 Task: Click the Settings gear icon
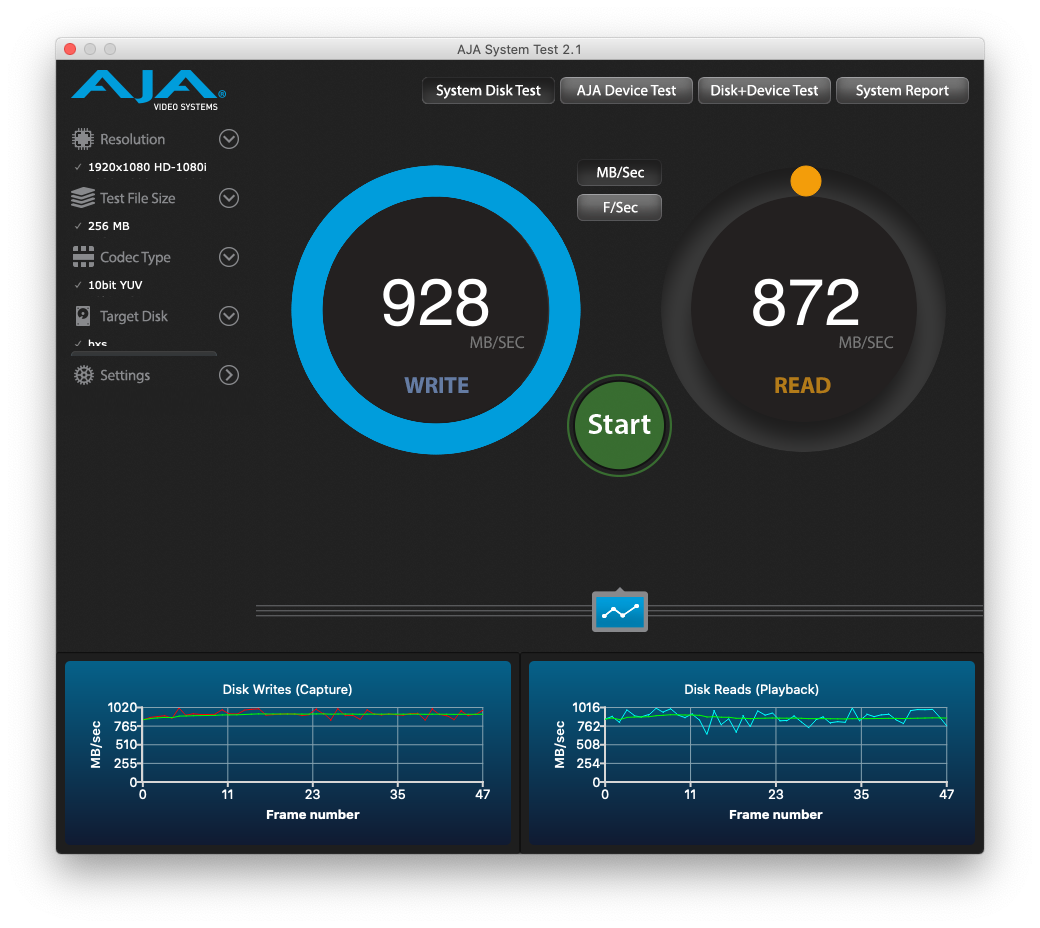click(84, 375)
